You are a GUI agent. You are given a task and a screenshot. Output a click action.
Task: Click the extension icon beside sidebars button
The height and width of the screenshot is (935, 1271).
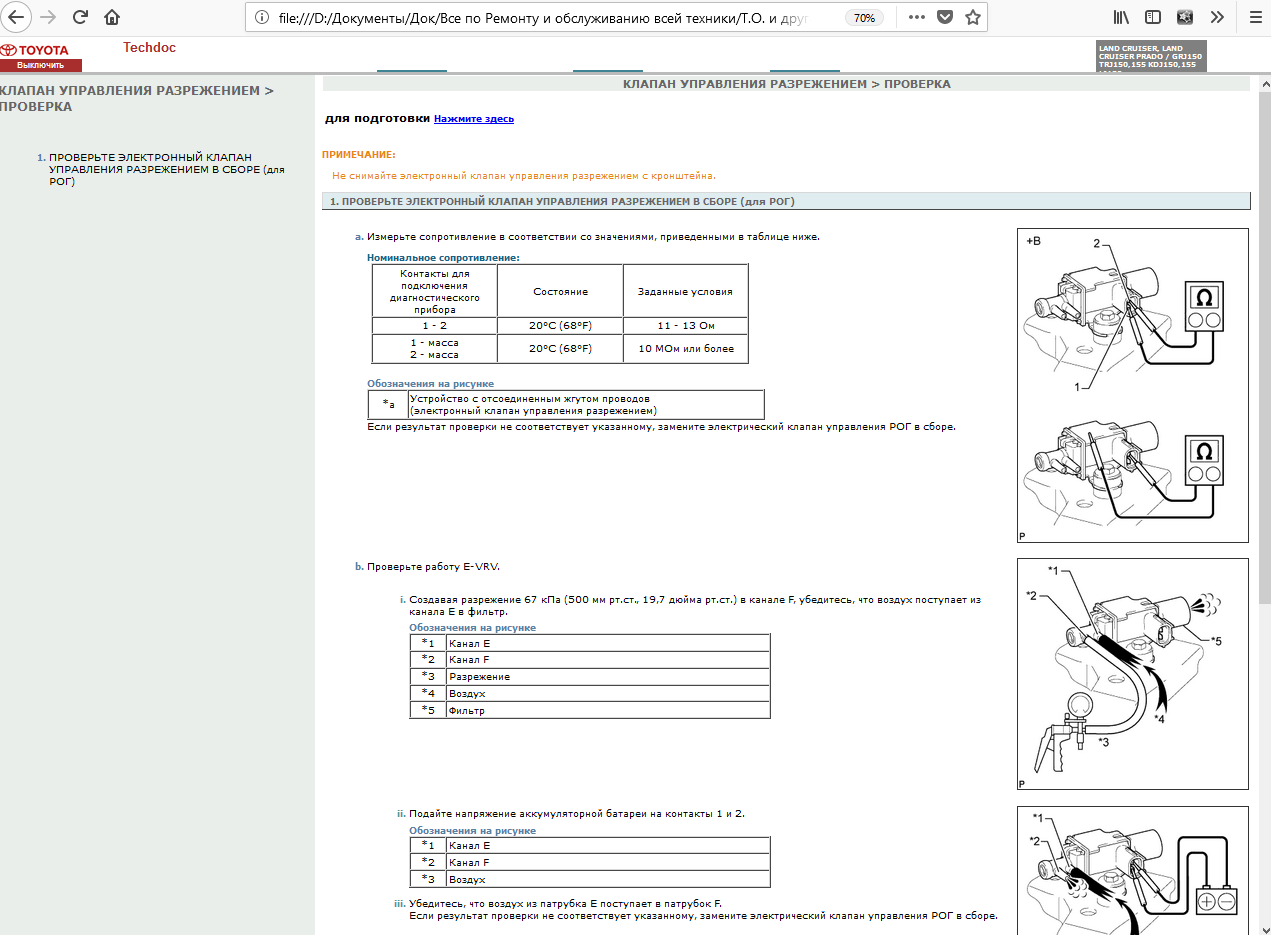pos(1185,17)
